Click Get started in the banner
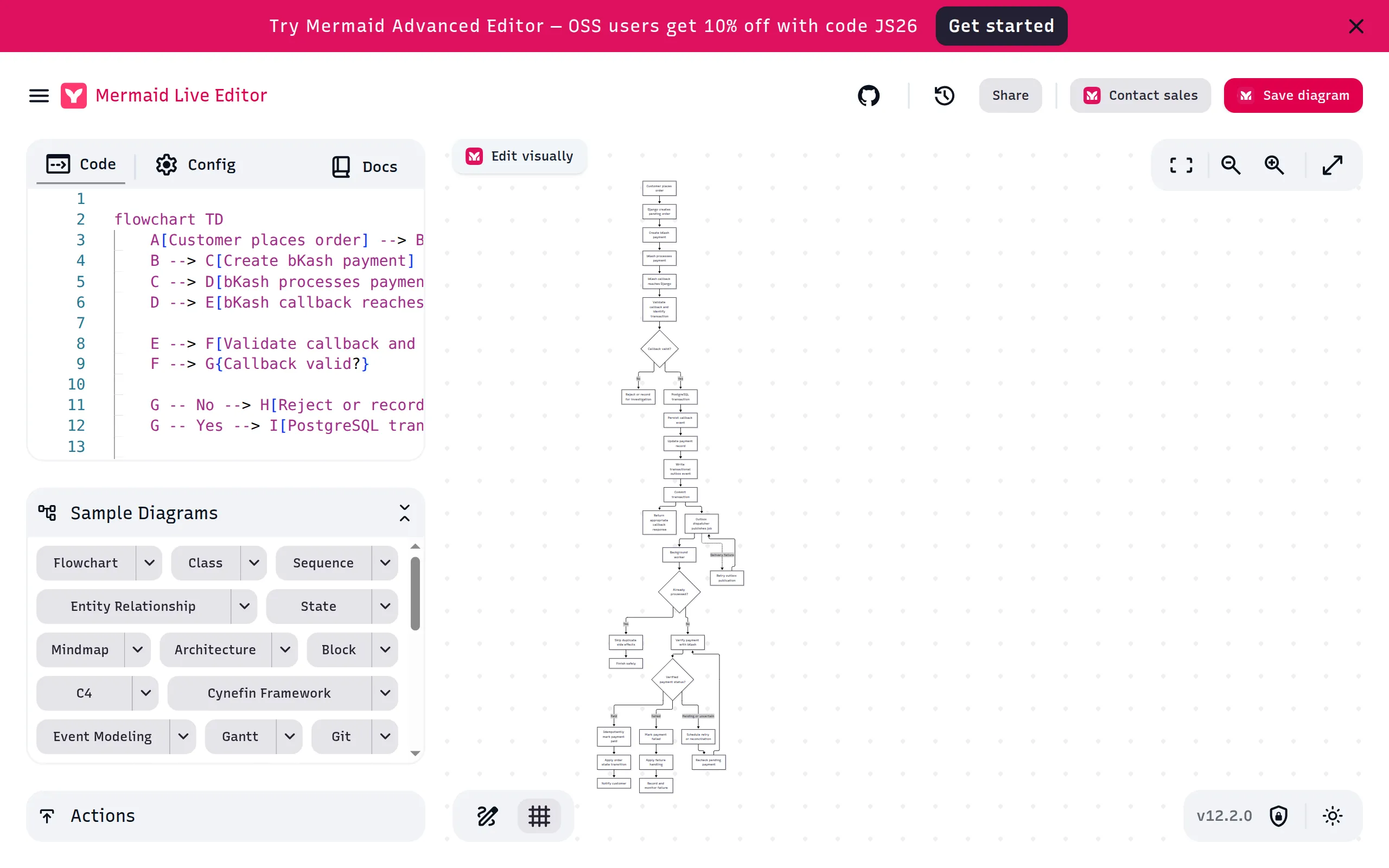The height and width of the screenshot is (868, 1389). click(x=1001, y=26)
